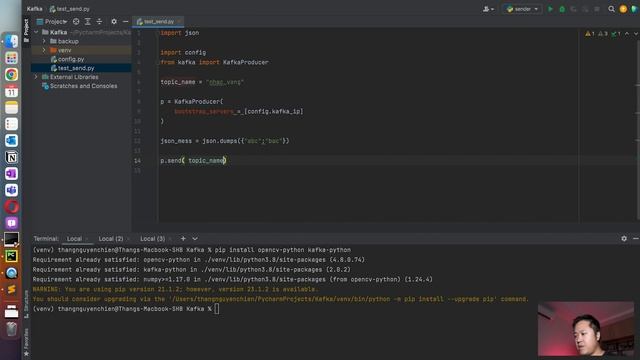Viewport: 640px width, 360px height.
Task: Open Launchpad from the Dock
Action: click(x=11, y=58)
